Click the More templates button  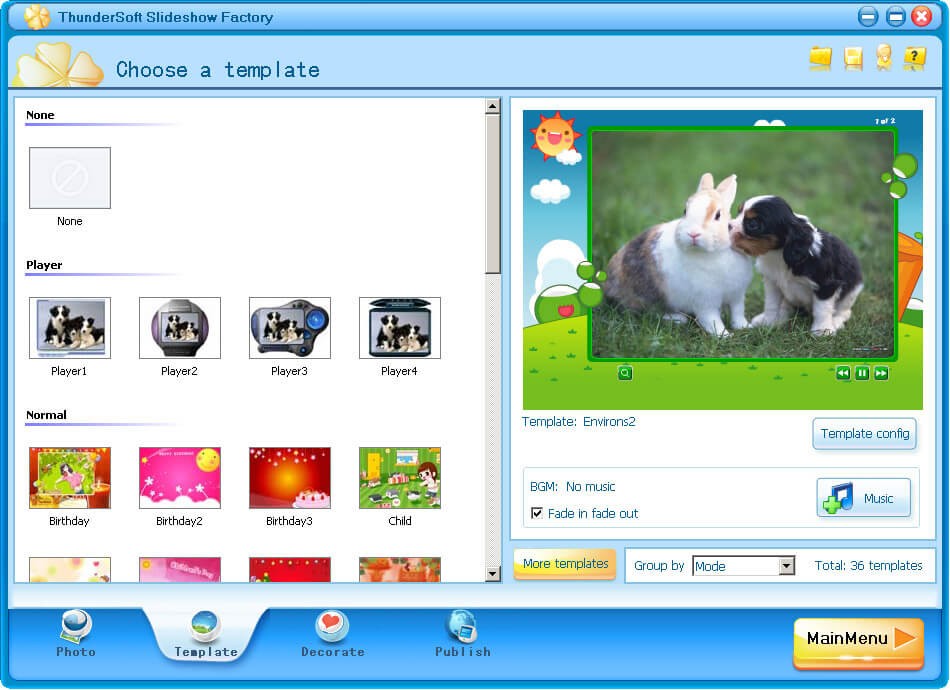point(564,565)
